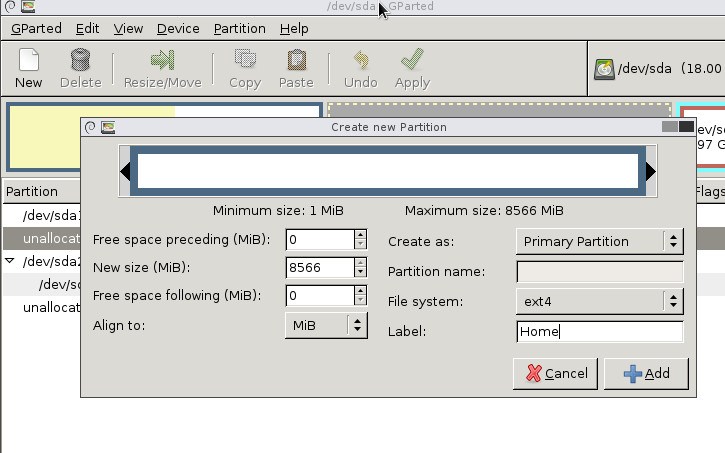Decrease Free space following value
This screenshot has height=453, width=725.
click(360, 300)
